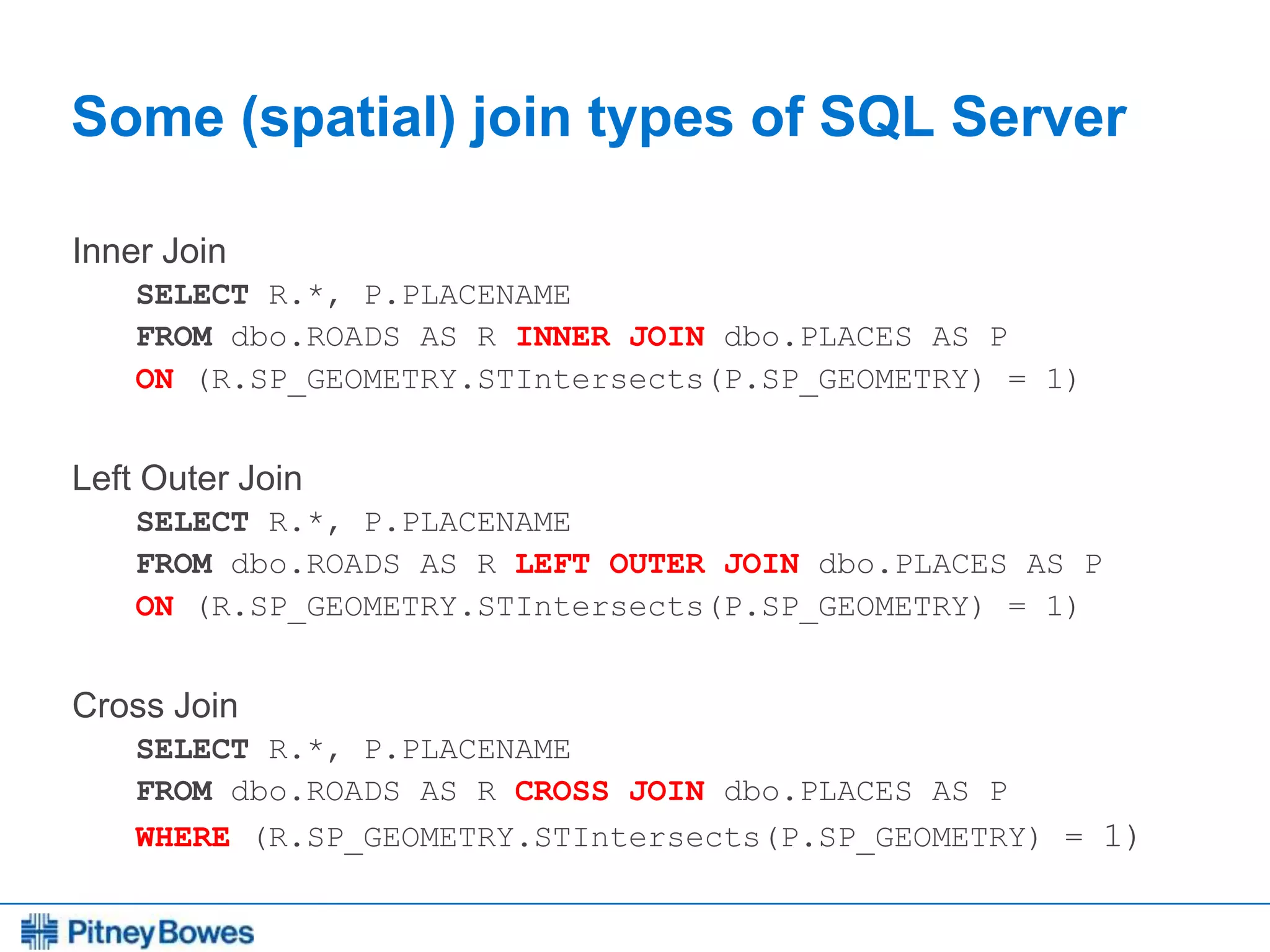
Task: Click 'SELECT' in the Left Outer Join query
Action: (x=192, y=522)
